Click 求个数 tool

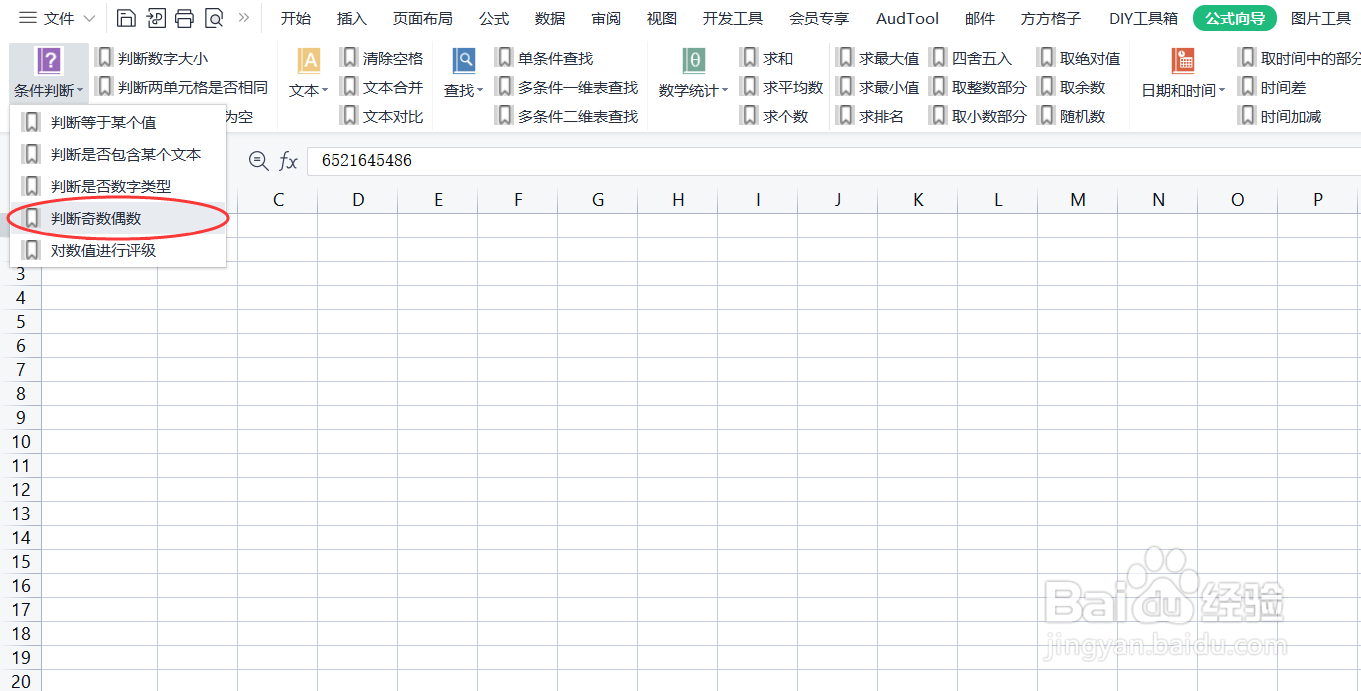pos(775,116)
